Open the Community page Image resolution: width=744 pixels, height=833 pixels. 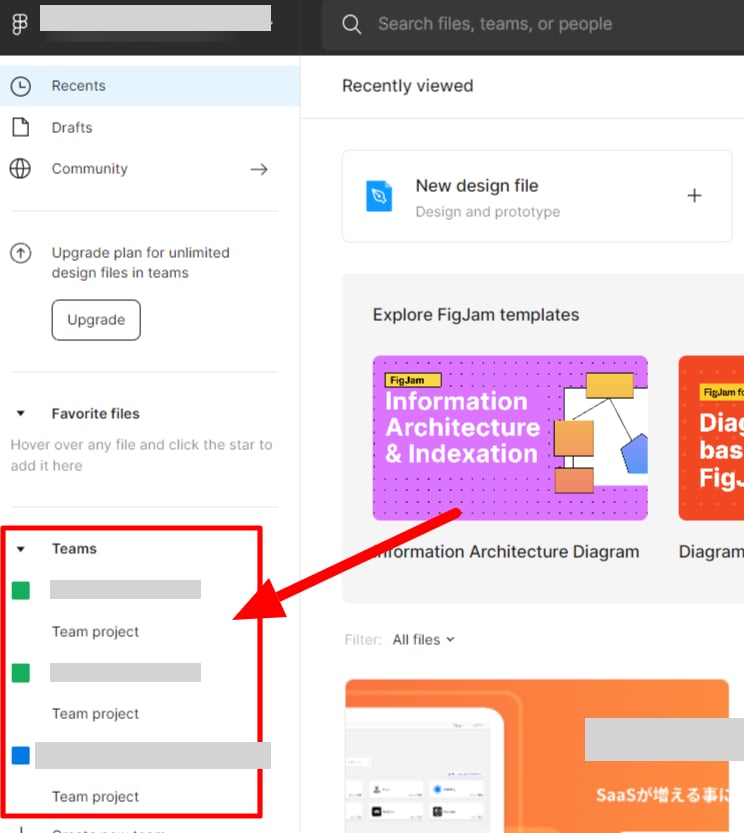tap(150, 169)
